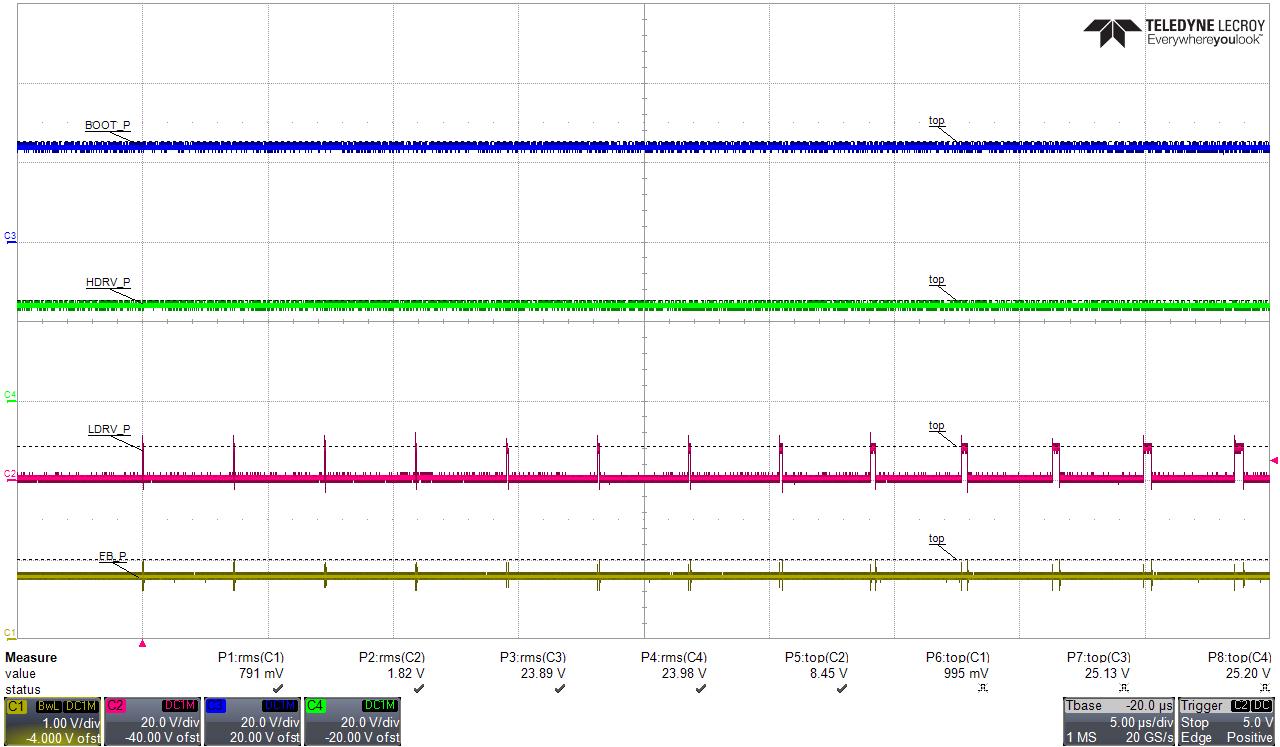
Task: Open the C3 channel descriptor box
Action: point(252,721)
